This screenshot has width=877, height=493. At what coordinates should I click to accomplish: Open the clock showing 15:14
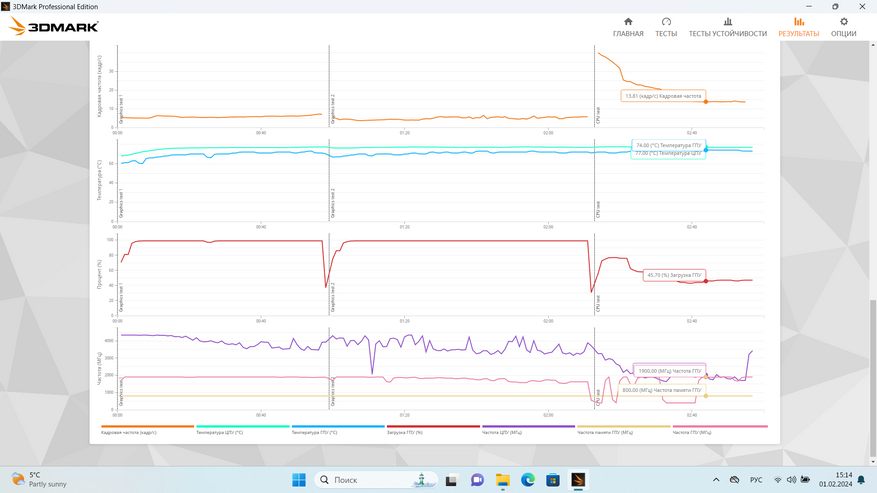point(836,480)
